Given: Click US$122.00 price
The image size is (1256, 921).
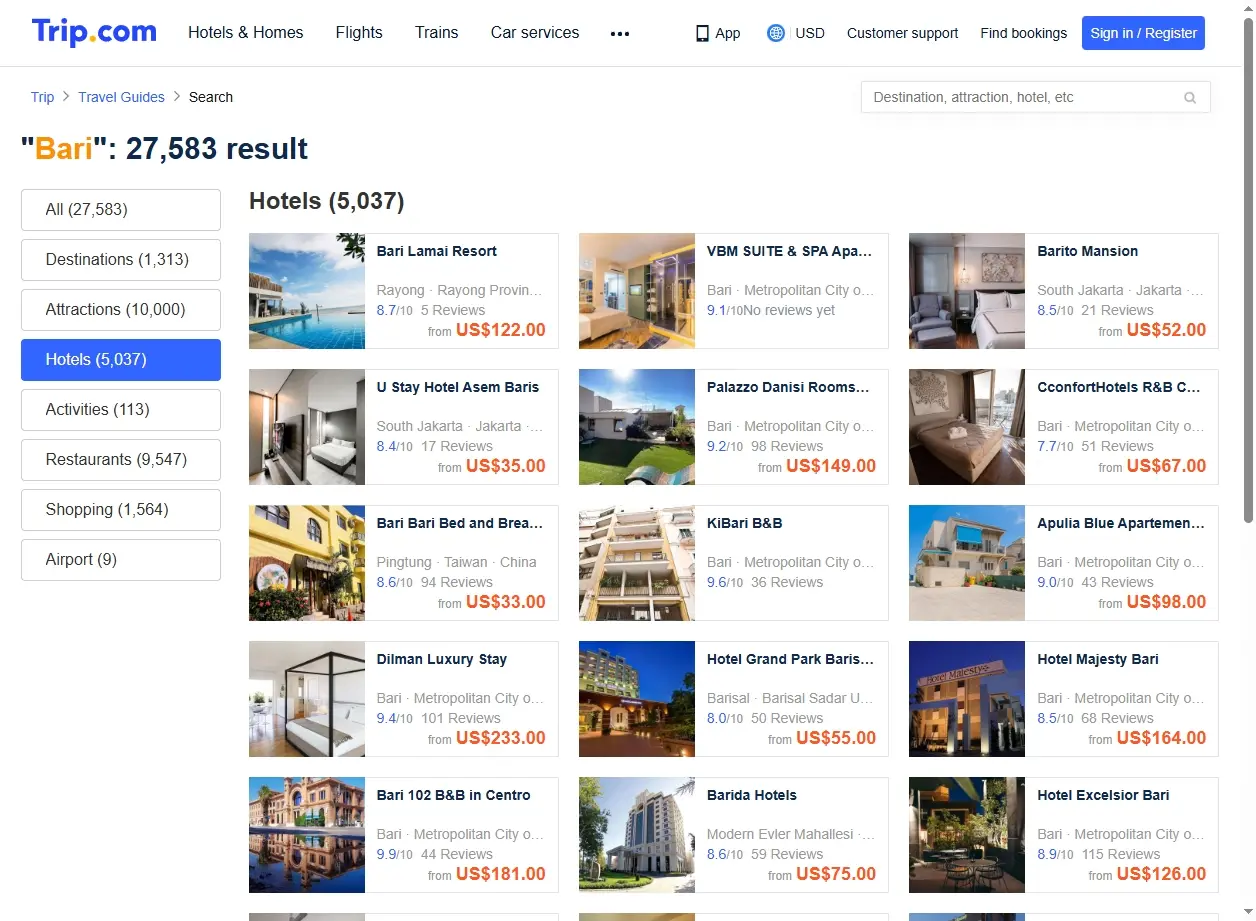Looking at the screenshot, I should click(x=501, y=330).
